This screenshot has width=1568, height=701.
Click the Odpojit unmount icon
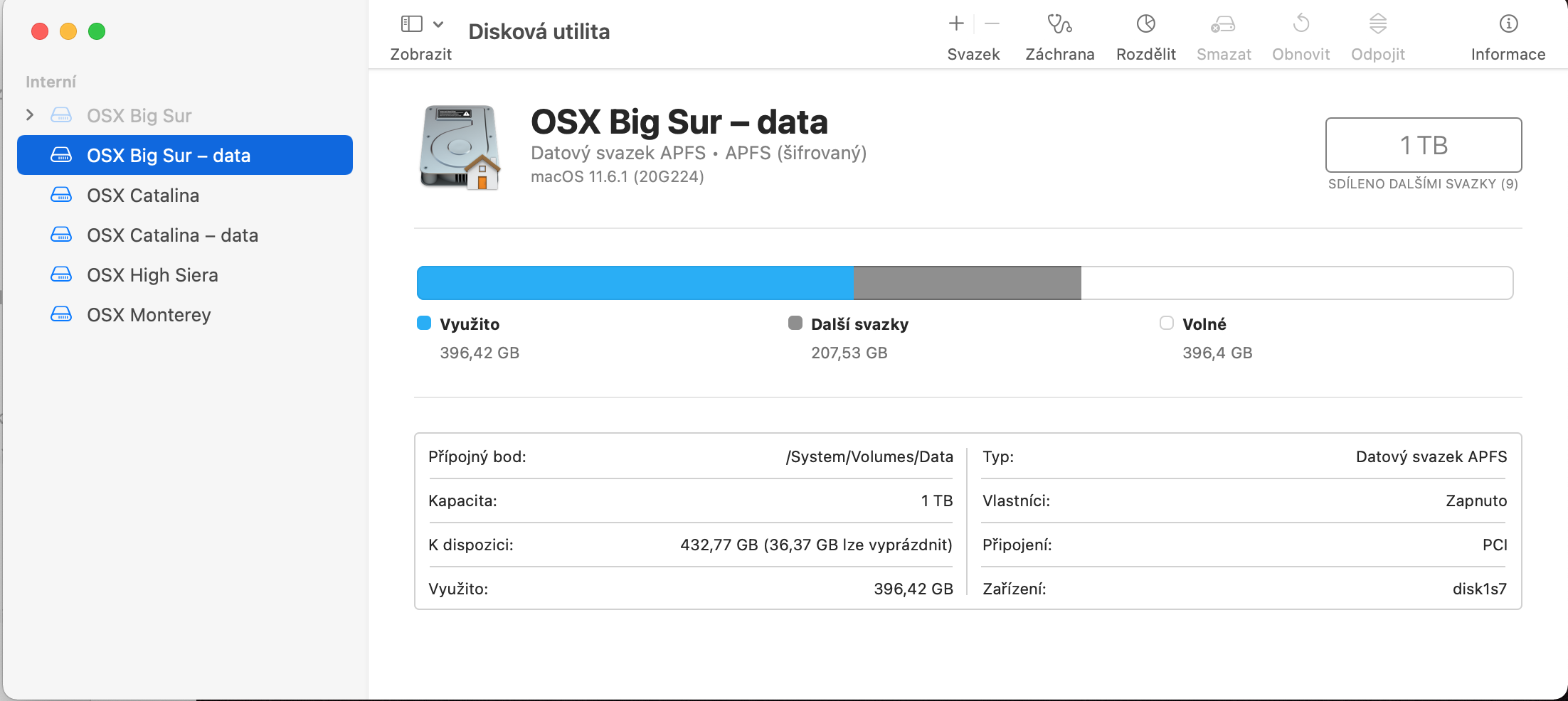pyautogui.click(x=1377, y=24)
